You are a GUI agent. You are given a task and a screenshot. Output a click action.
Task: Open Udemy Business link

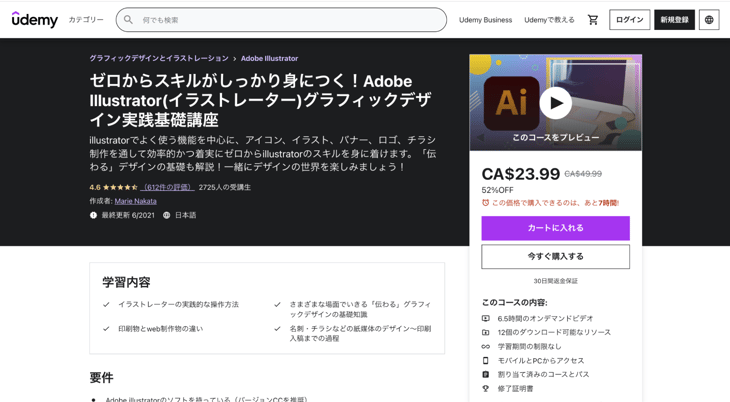click(485, 20)
